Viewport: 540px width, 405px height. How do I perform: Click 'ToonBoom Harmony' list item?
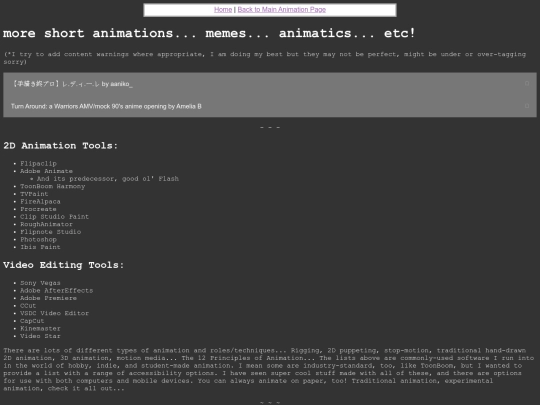point(52,186)
